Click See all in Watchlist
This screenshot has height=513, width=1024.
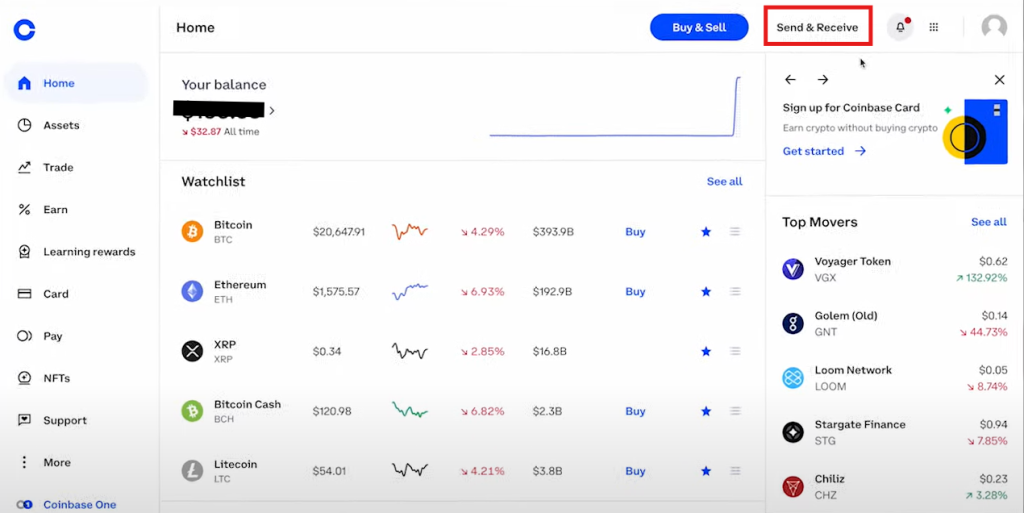[724, 181]
